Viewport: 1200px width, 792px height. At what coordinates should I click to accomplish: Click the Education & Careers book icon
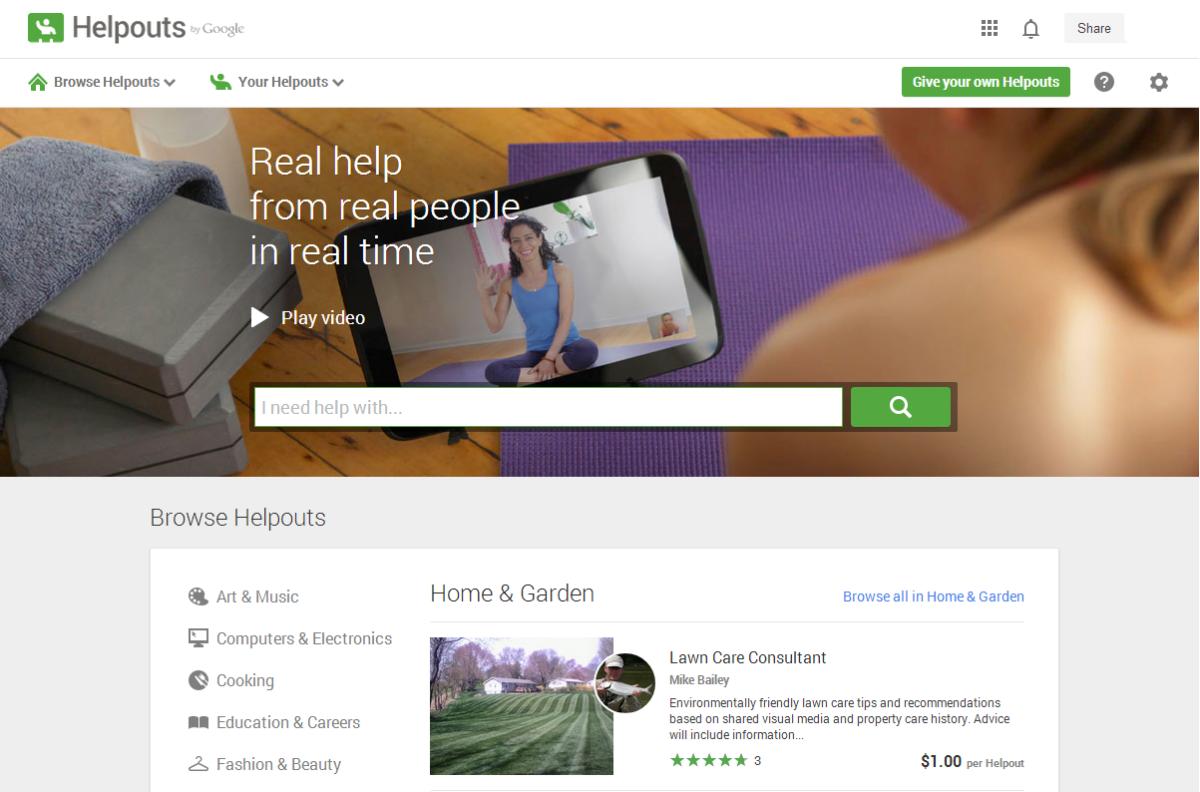coord(198,722)
